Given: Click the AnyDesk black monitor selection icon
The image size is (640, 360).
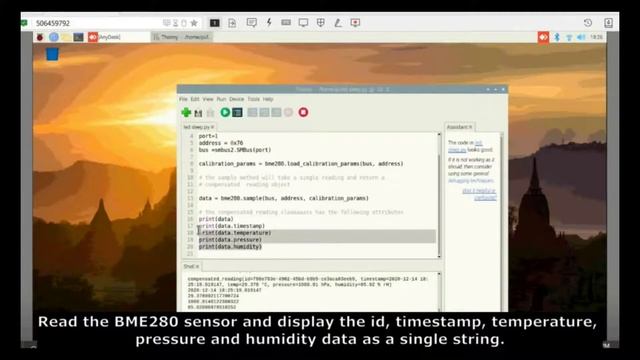Looking at the screenshot, I should pyautogui.click(x=215, y=23).
